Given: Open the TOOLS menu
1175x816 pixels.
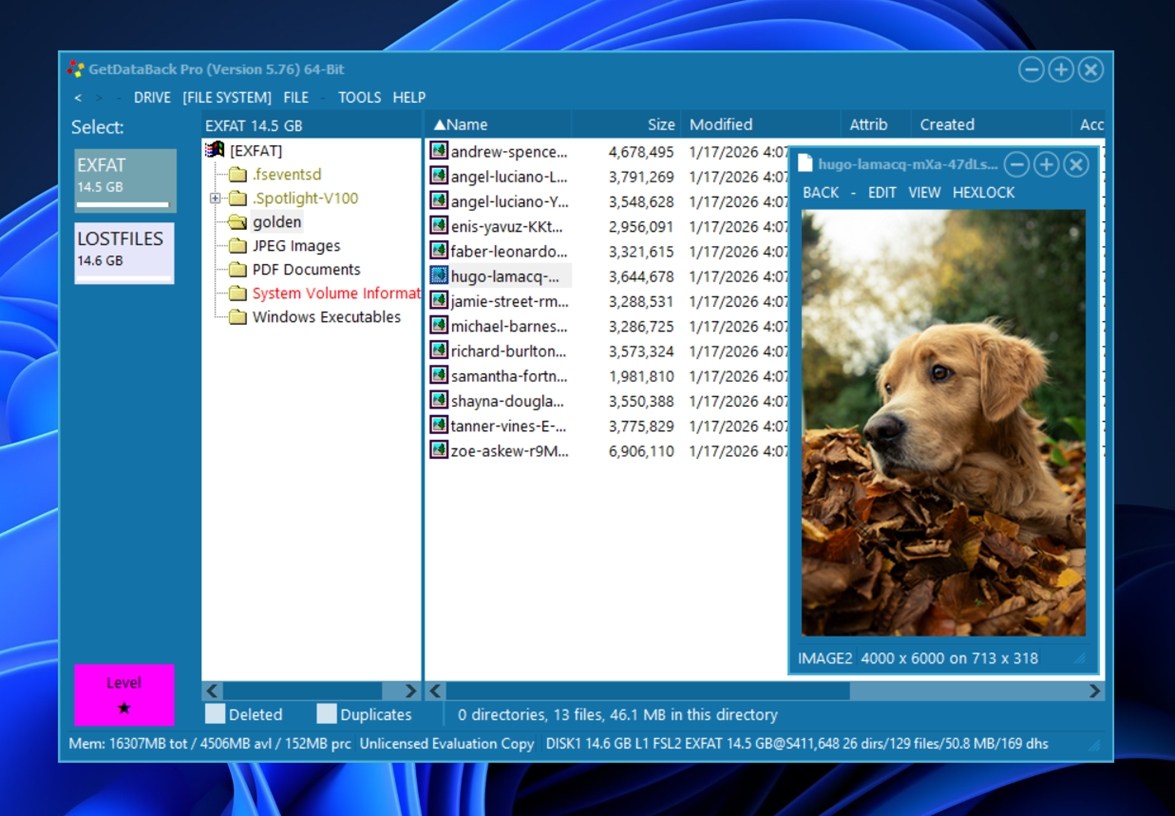Looking at the screenshot, I should (358, 97).
